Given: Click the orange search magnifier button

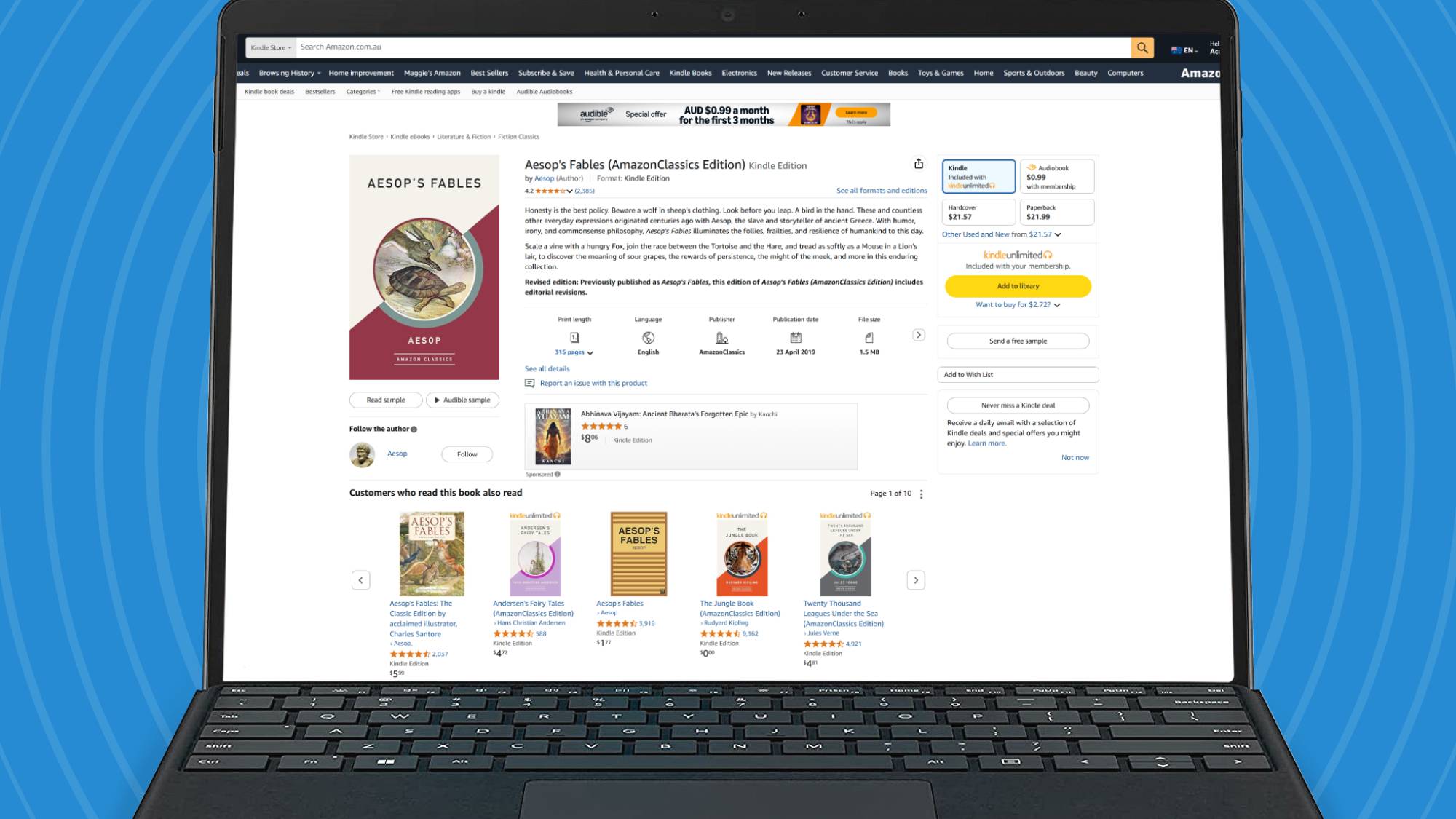Looking at the screenshot, I should [x=1142, y=47].
